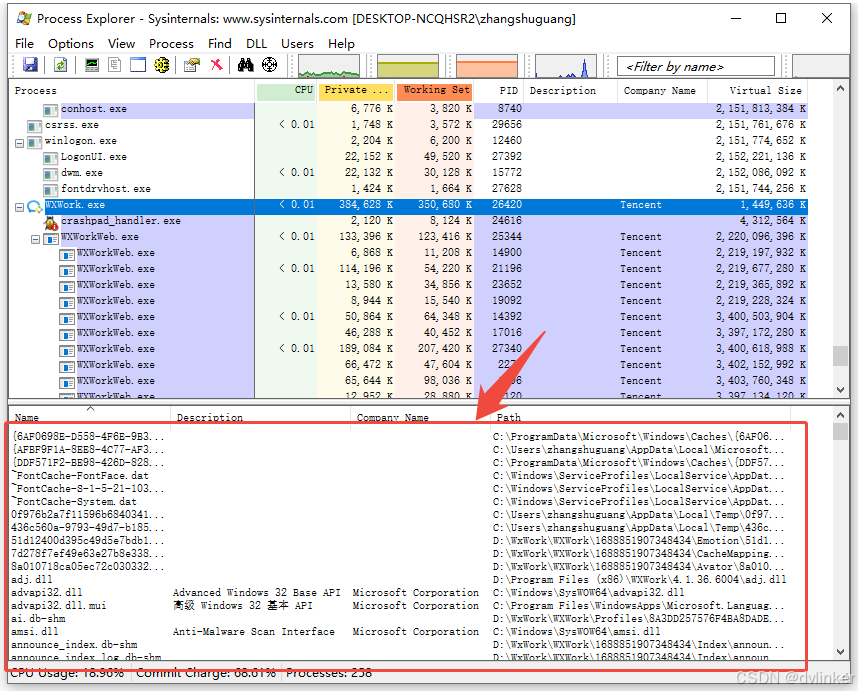Click the crosshair Find Window's Process icon
Screen dimensions: 859x693
pyautogui.click(x=270, y=65)
